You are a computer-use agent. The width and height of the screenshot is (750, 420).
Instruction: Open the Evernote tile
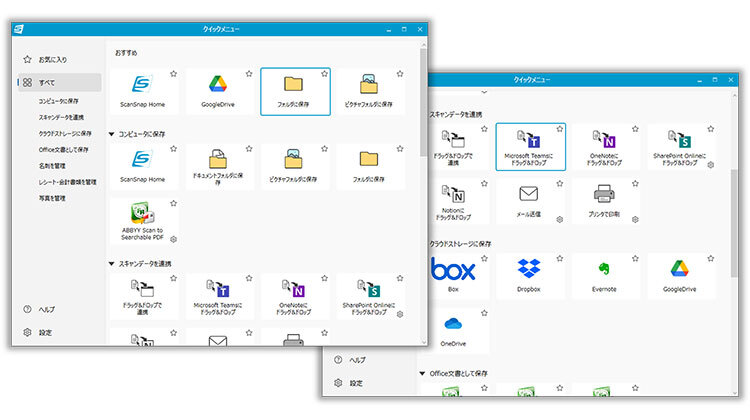tap(606, 276)
